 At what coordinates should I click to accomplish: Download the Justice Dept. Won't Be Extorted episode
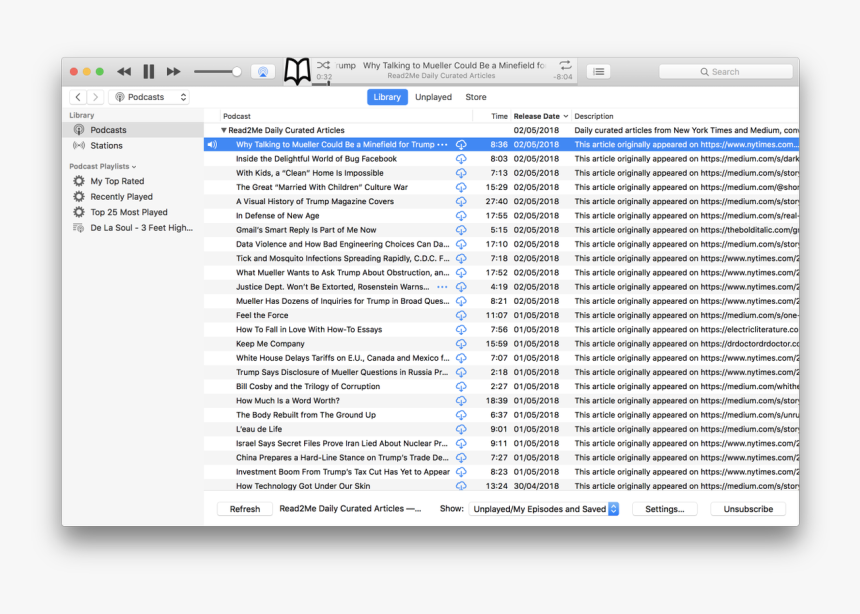click(x=461, y=288)
